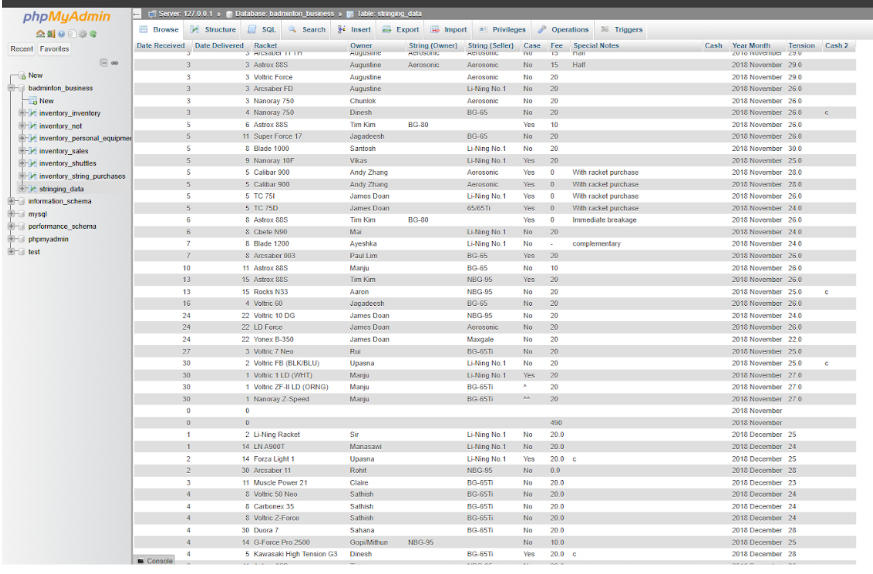This screenshot has height=574, width=873.
Task: Open inventory_personal_equipment table from tree
Action: click(x=85, y=138)
